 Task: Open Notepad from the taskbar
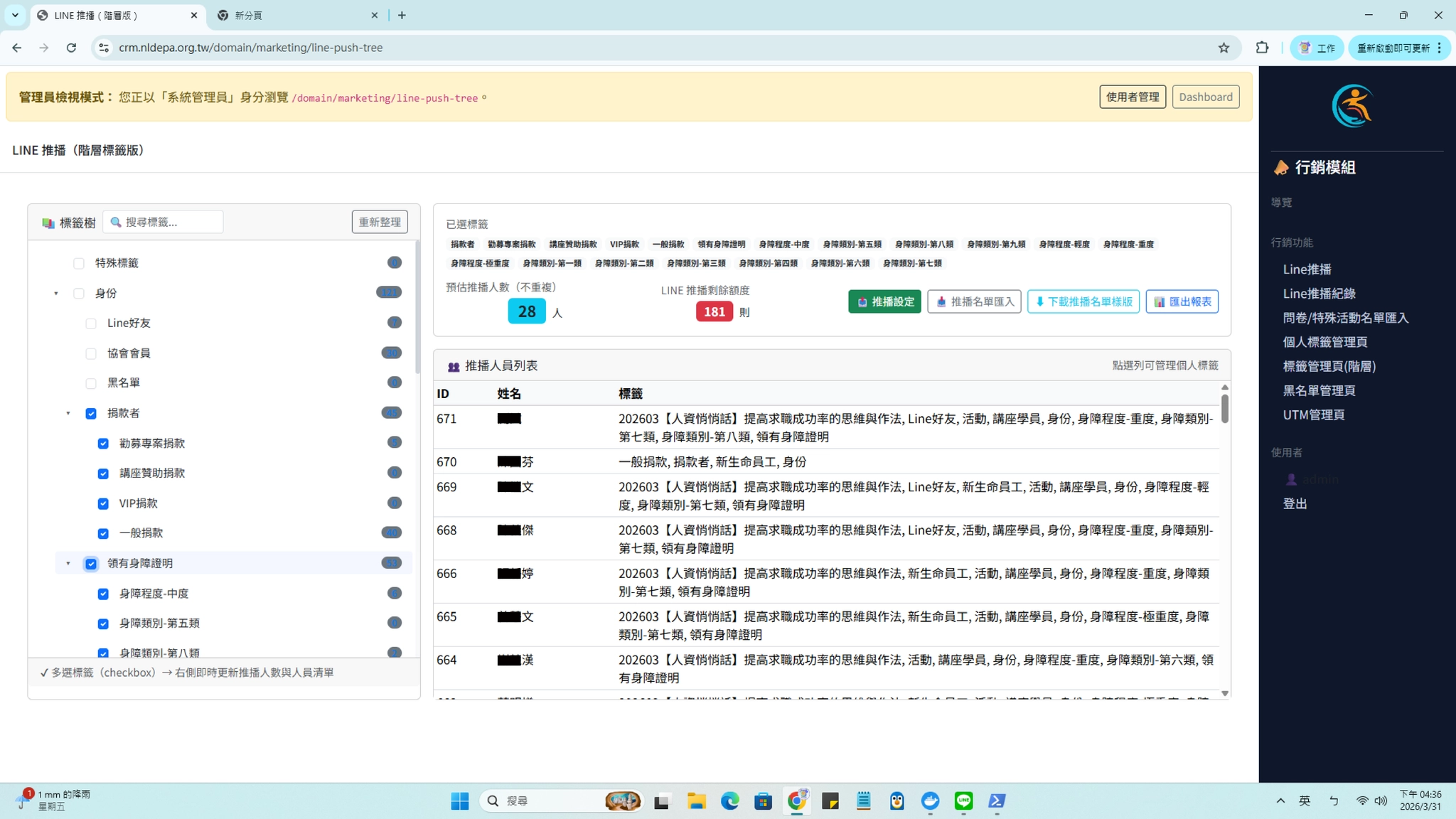point(864,801)
